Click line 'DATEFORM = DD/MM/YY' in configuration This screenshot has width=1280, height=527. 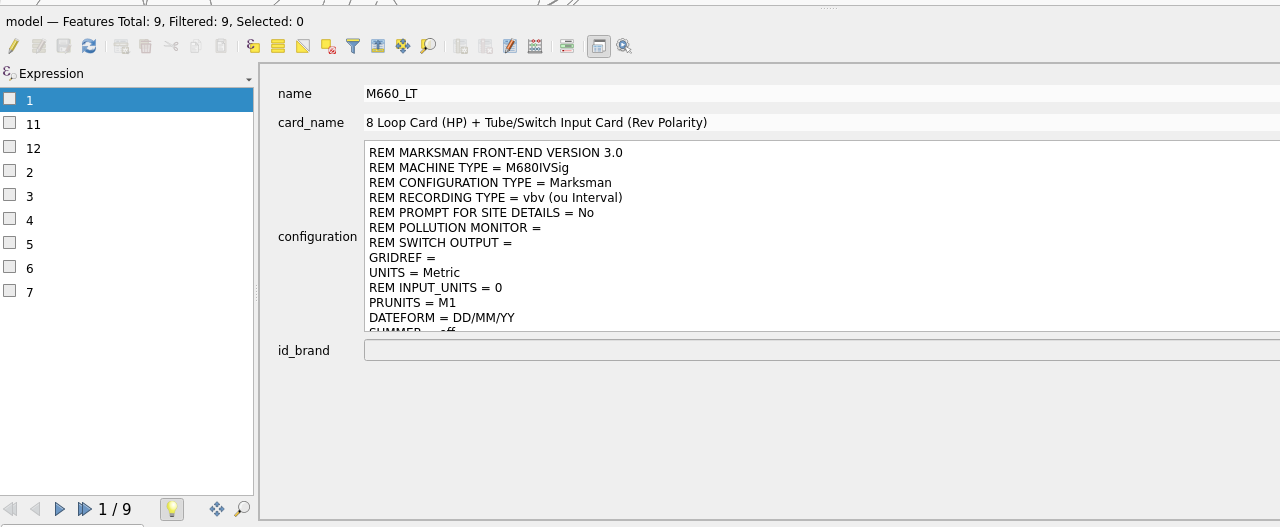441,318
